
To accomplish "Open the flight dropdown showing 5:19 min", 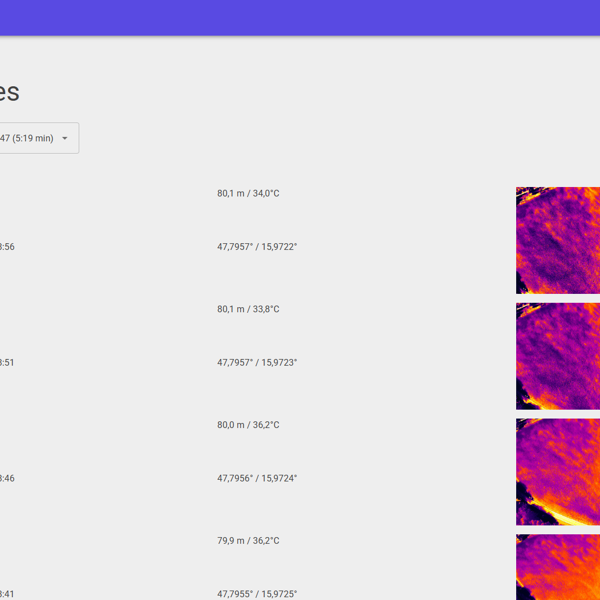I will (x=28, y=138).
